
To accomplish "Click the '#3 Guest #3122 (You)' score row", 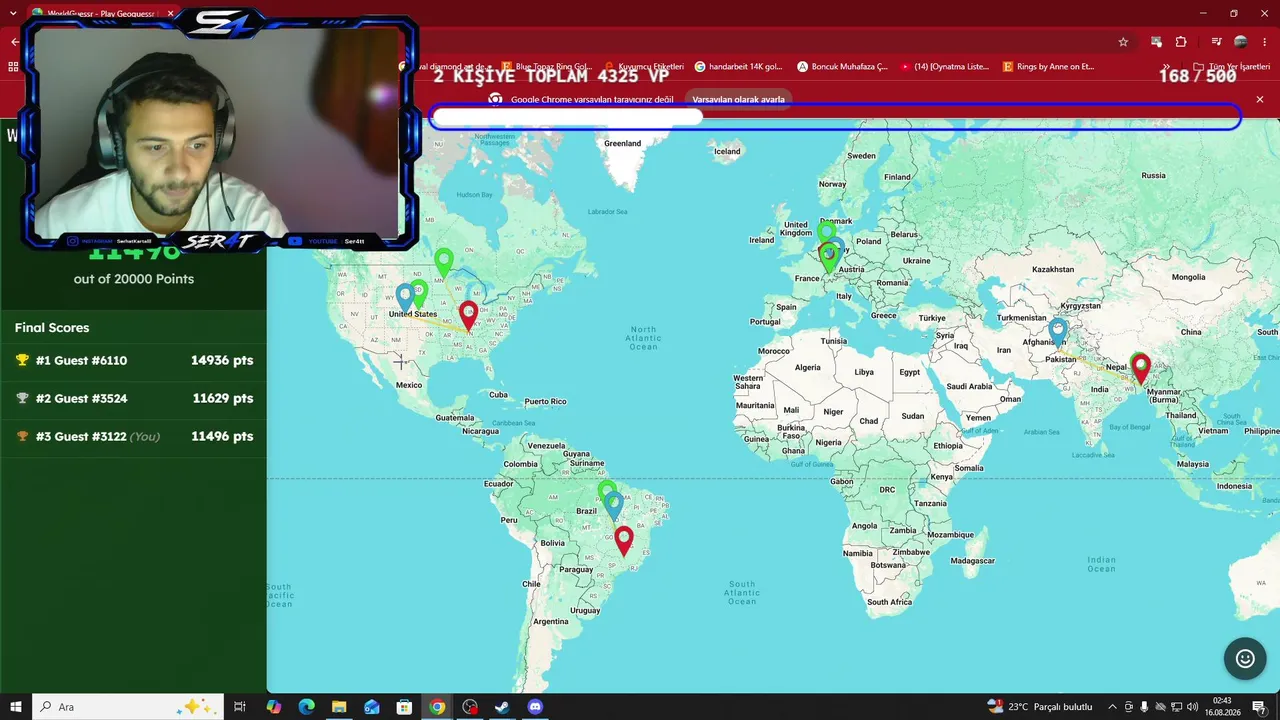I will 134,437.
